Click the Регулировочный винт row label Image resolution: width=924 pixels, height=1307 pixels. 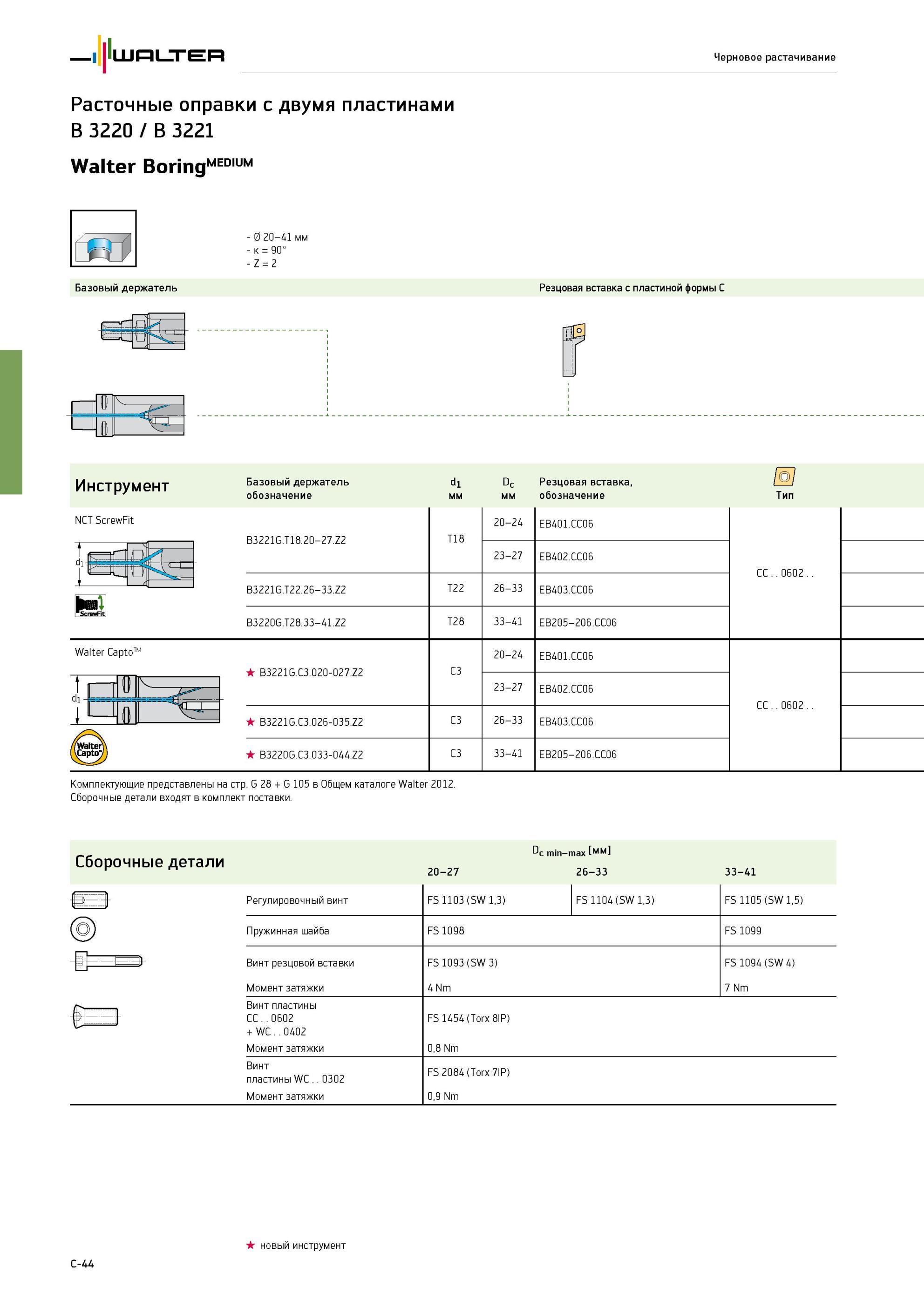(297, 900)
